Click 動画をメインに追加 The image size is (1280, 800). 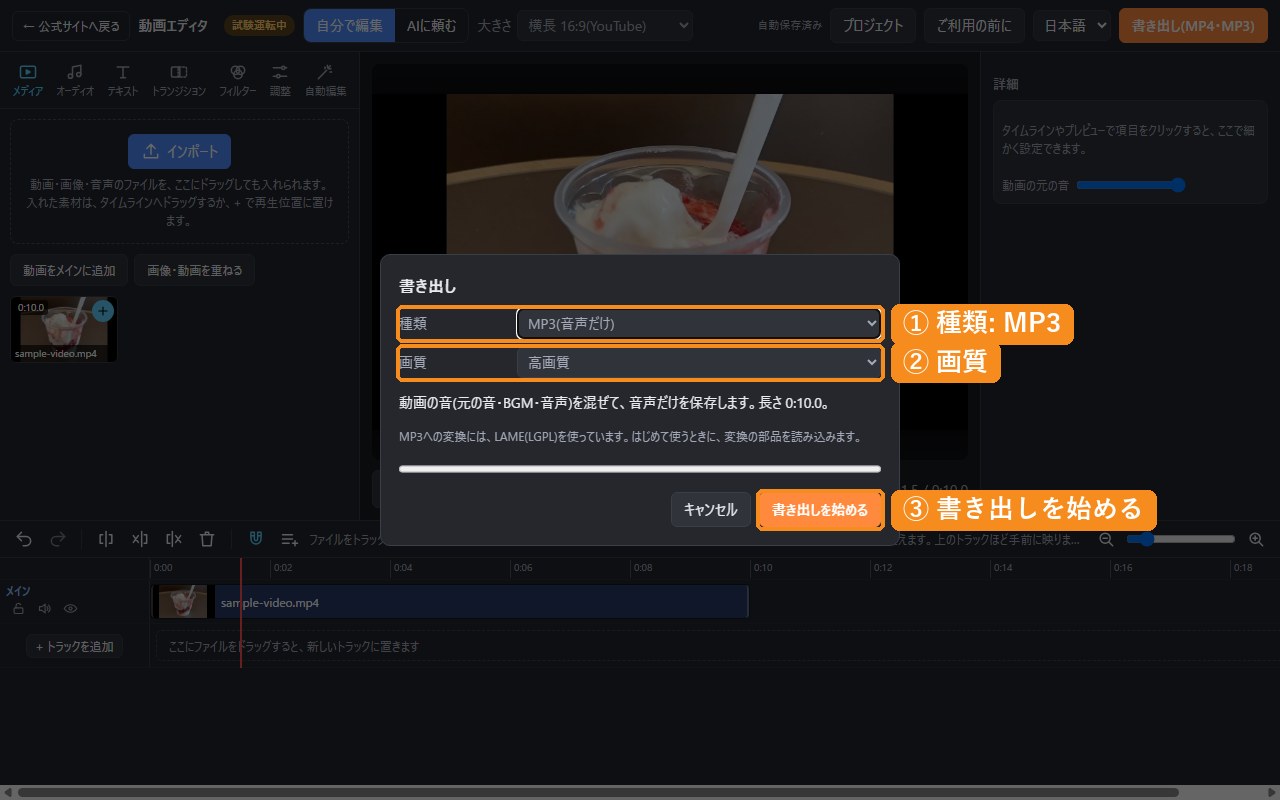tap(69, 270)
